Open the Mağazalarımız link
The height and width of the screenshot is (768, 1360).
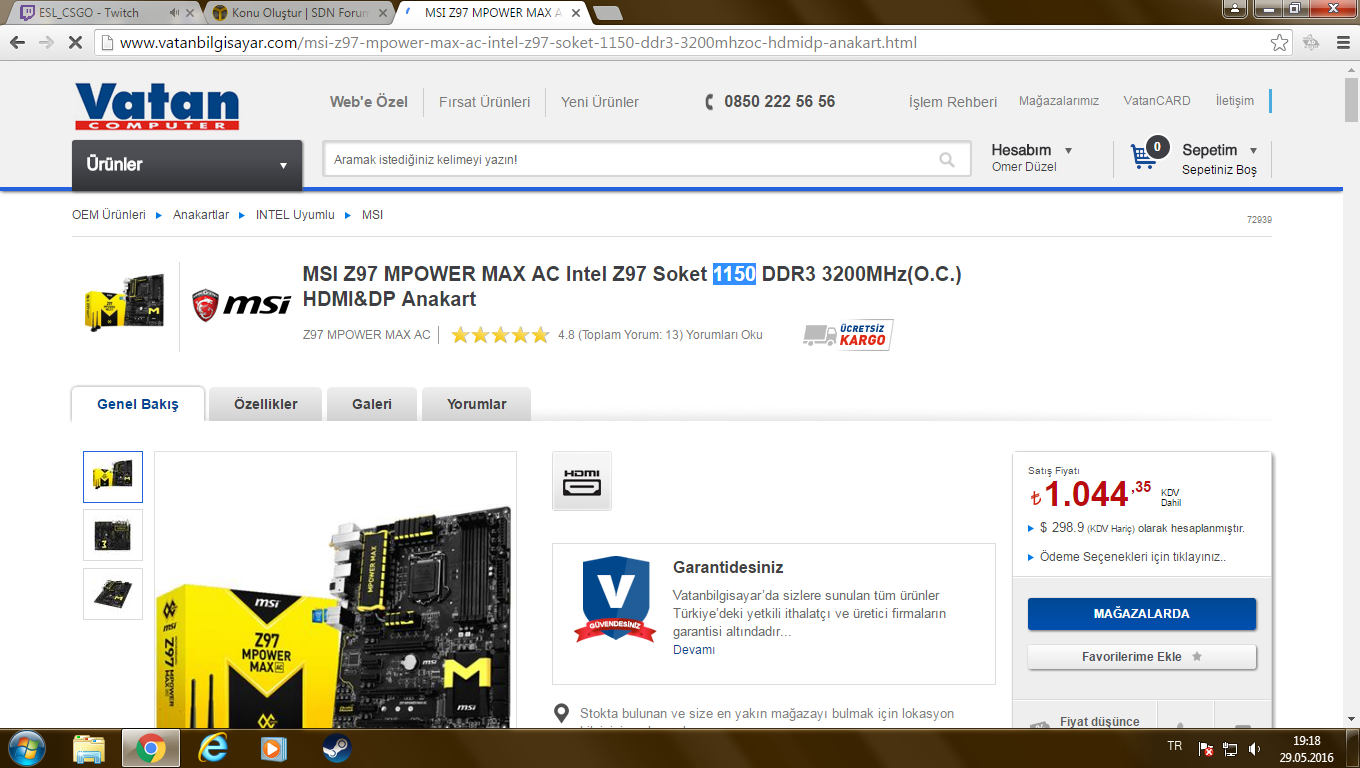click(1059, 101)
